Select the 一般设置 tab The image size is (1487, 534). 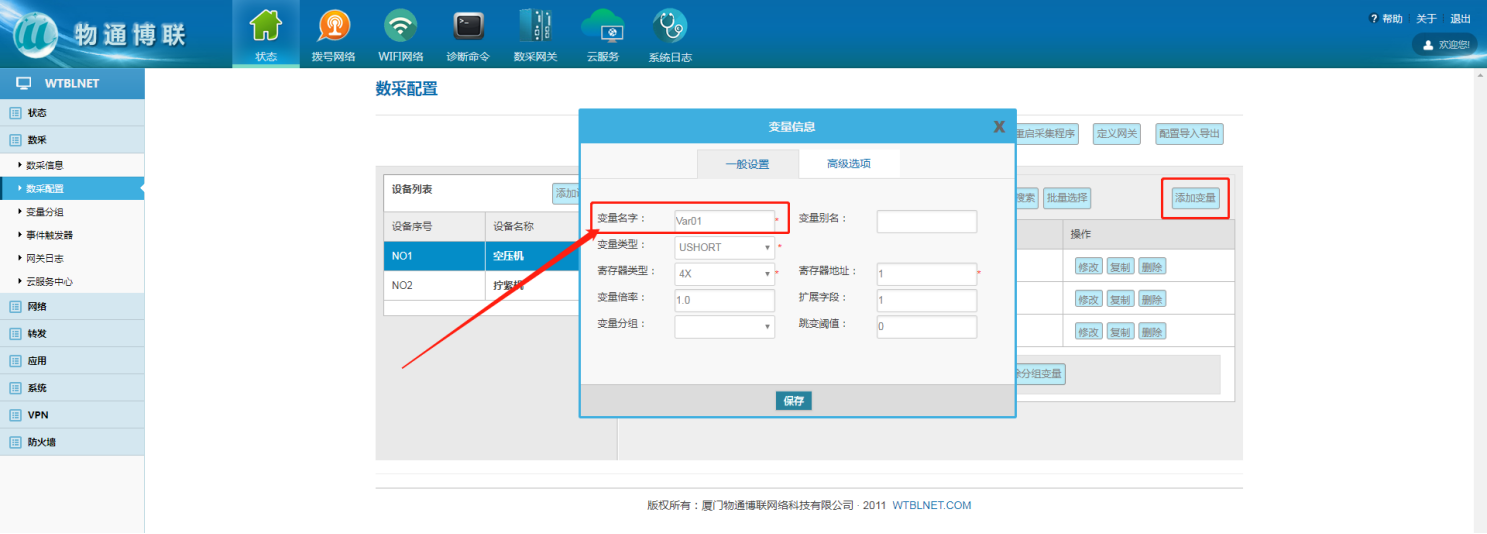coord(747,164)
